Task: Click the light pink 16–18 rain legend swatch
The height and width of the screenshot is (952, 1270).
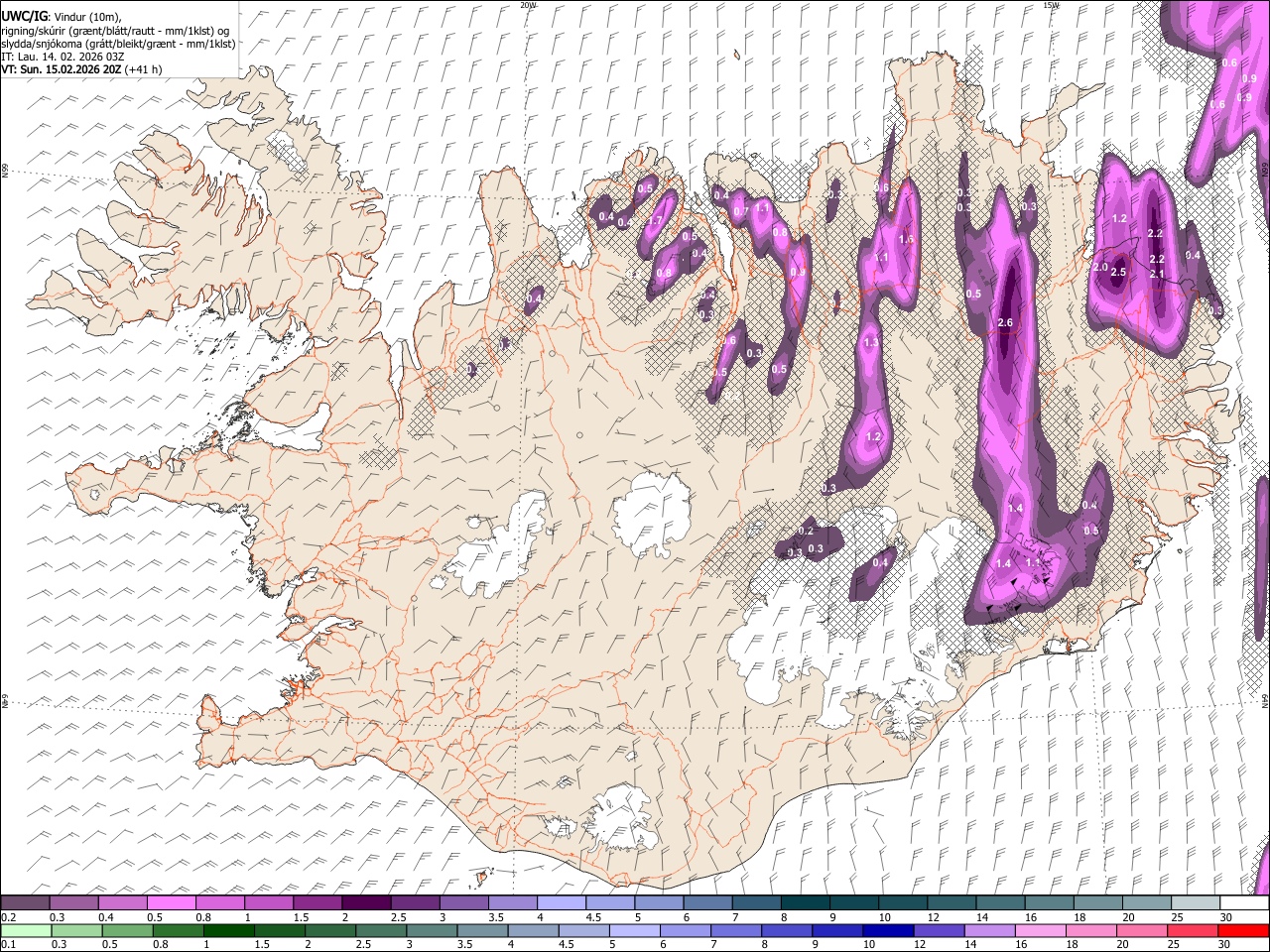Action: point(1040,930)
